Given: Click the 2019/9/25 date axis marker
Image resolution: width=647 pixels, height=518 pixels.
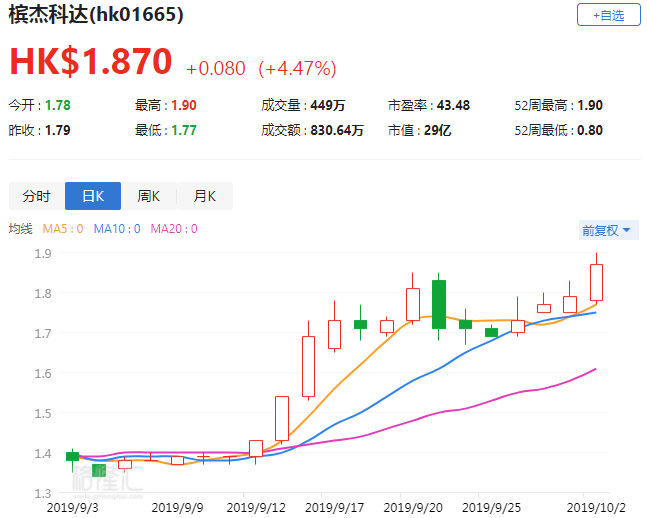Looking at the screenshot, I should coord(491,508).
